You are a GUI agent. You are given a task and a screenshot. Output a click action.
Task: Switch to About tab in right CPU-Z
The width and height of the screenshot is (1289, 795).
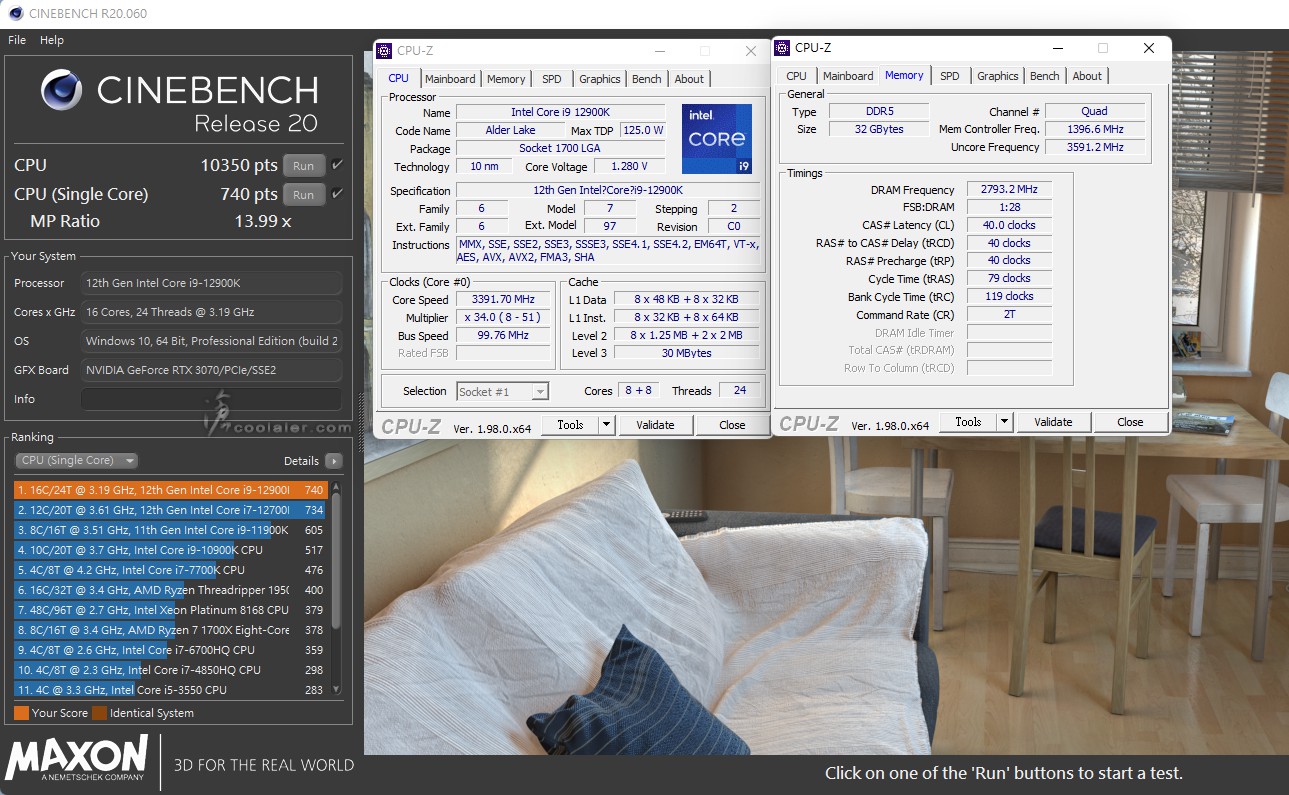pos(1087,76)
